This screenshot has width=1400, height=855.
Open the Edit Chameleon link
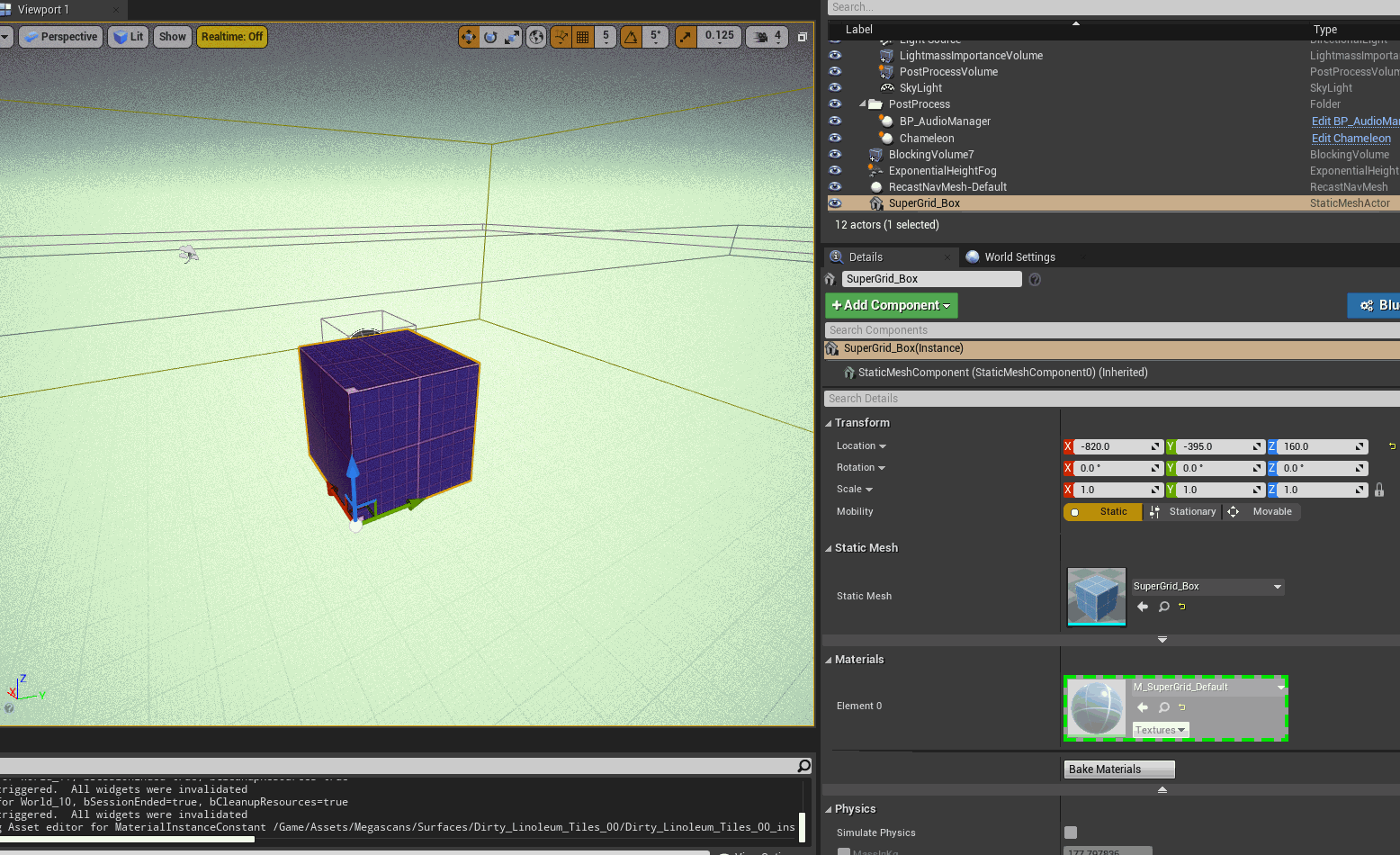1351,138
